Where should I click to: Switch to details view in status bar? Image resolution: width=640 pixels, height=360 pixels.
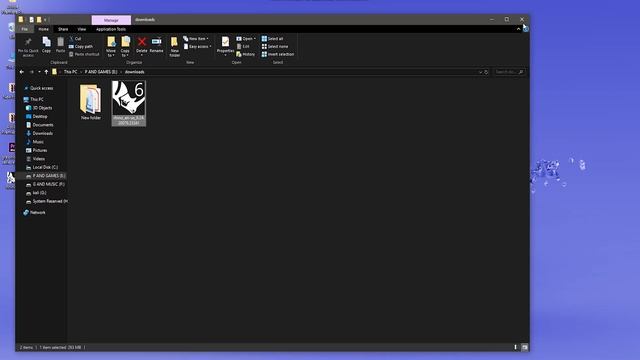pyautogui.click(x=516, y=347)
